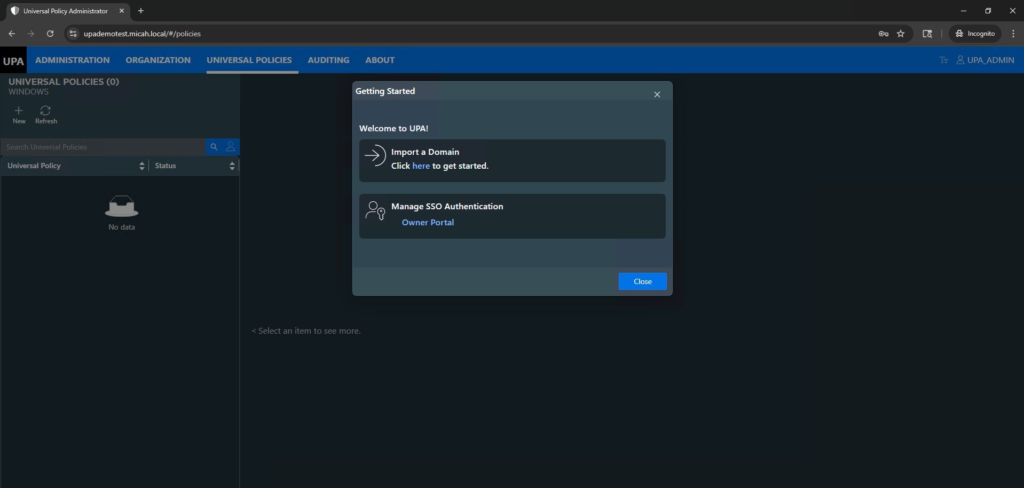
Task: Click the Import a Domain arrow icon
Action: (x=375, y=156)
